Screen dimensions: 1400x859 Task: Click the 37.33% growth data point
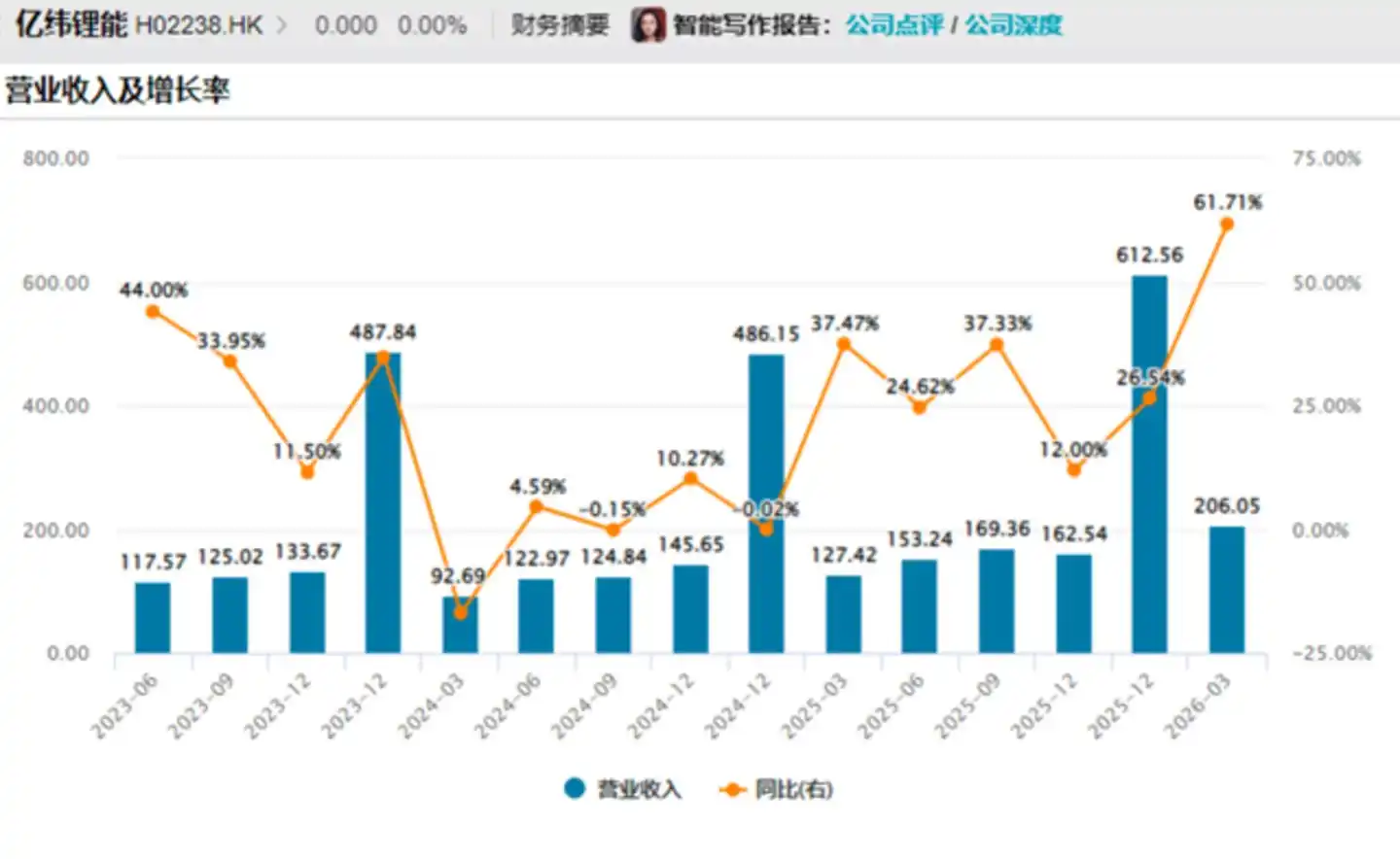pos(997,345)
